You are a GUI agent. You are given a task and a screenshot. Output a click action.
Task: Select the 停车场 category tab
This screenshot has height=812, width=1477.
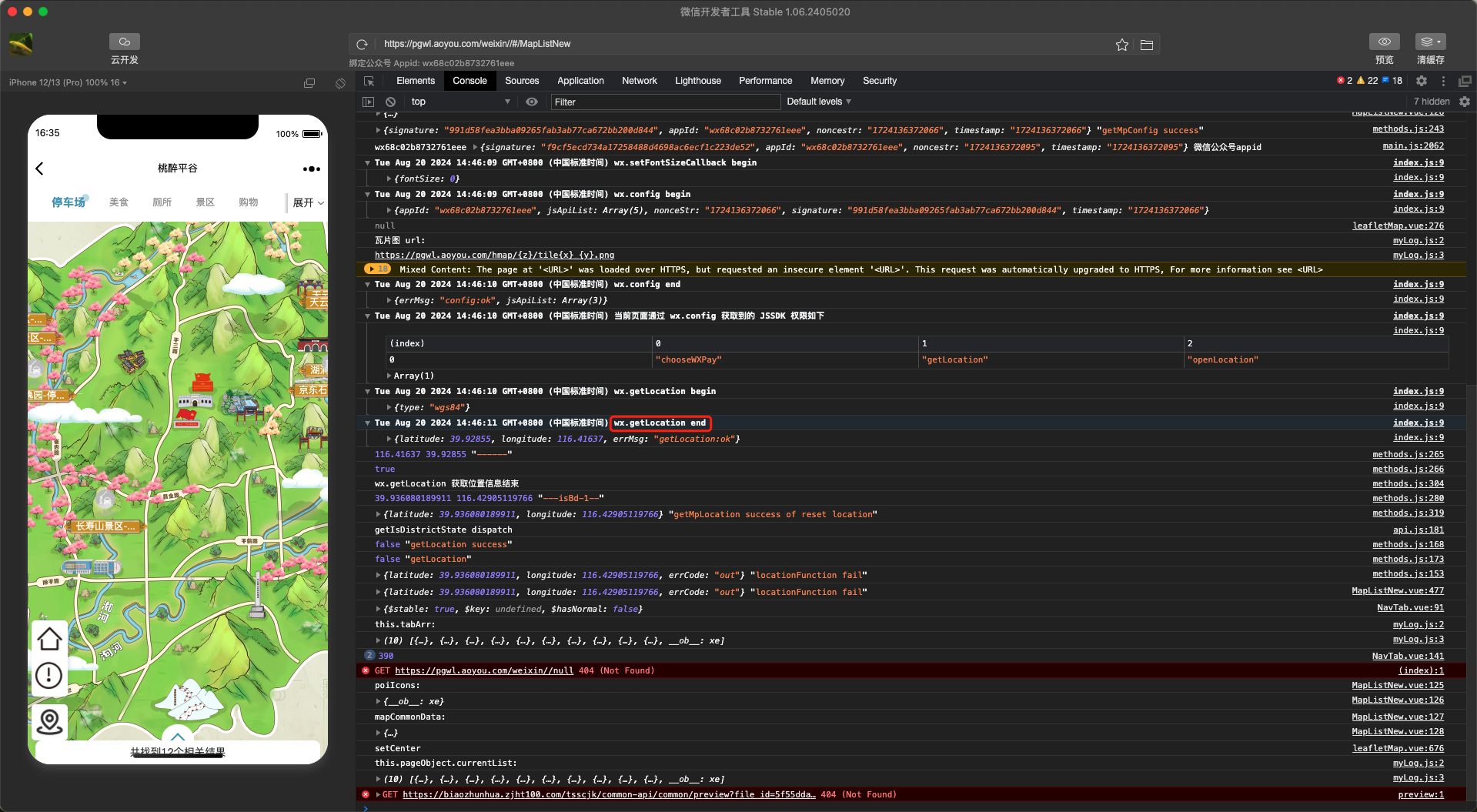coord(69,202)
